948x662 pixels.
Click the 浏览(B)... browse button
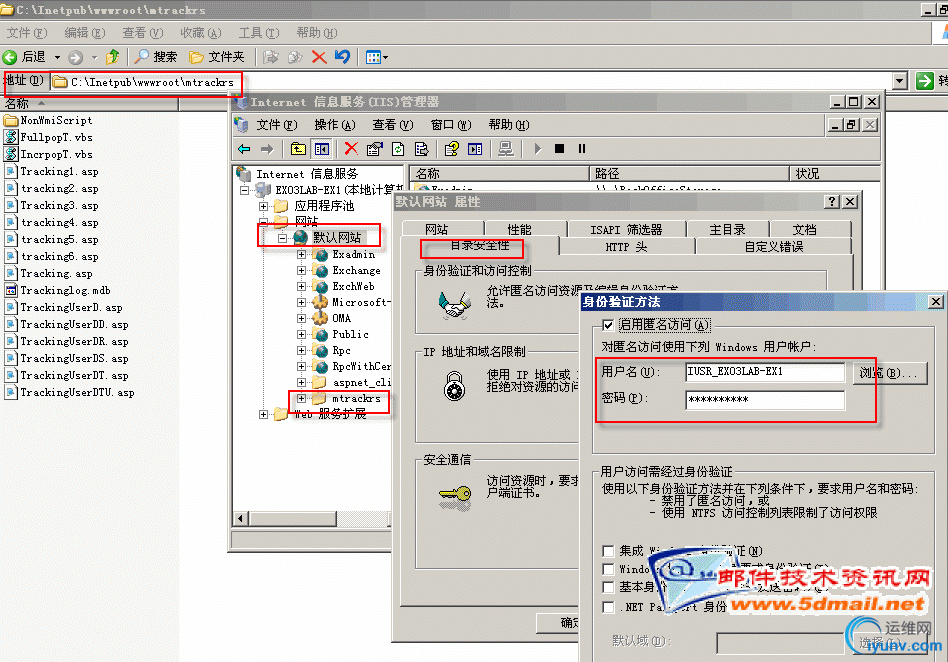click(x=889, y=373)
